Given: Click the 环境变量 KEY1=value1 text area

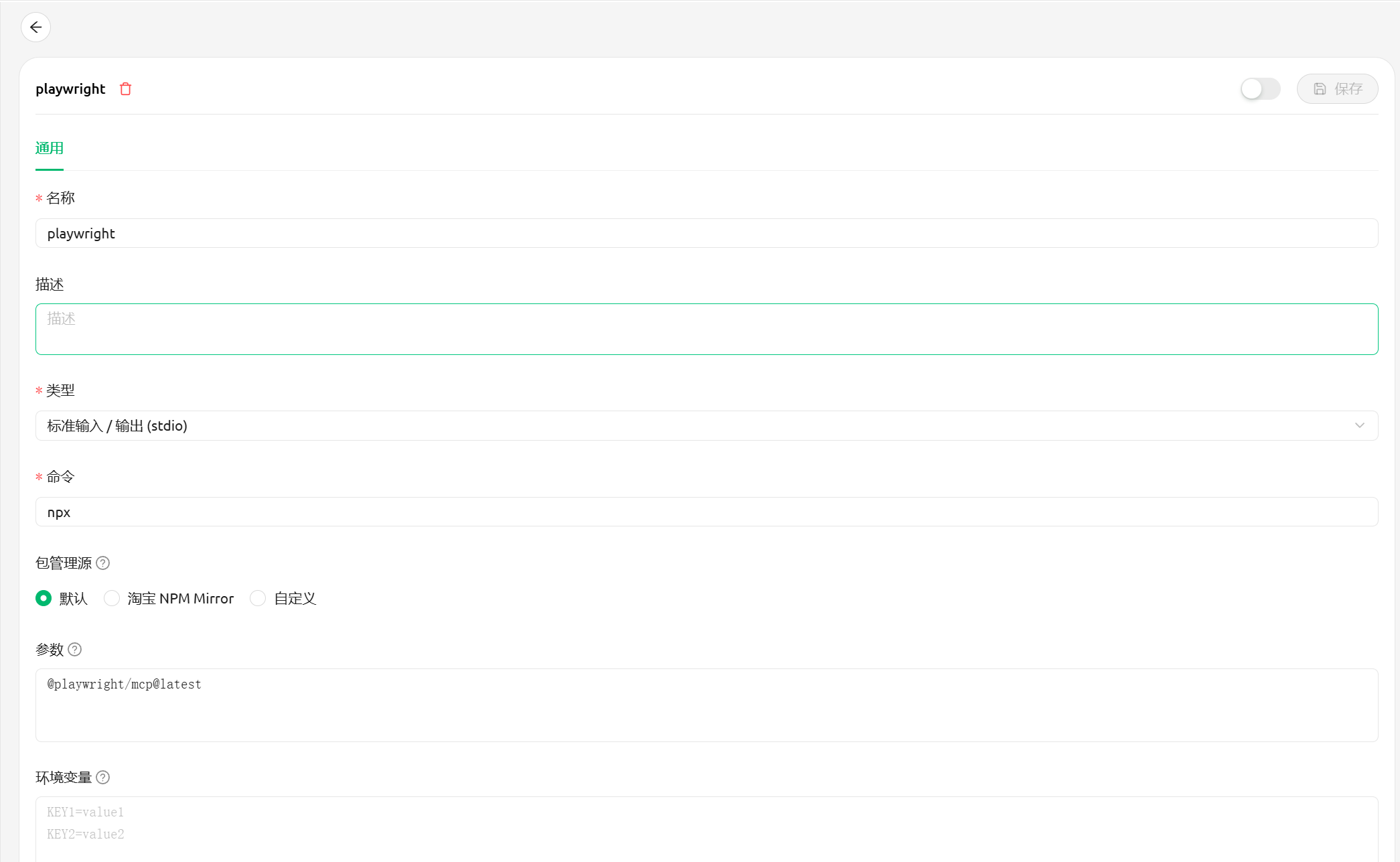Looking at the screenshot, I should click(x=706, y=828).
